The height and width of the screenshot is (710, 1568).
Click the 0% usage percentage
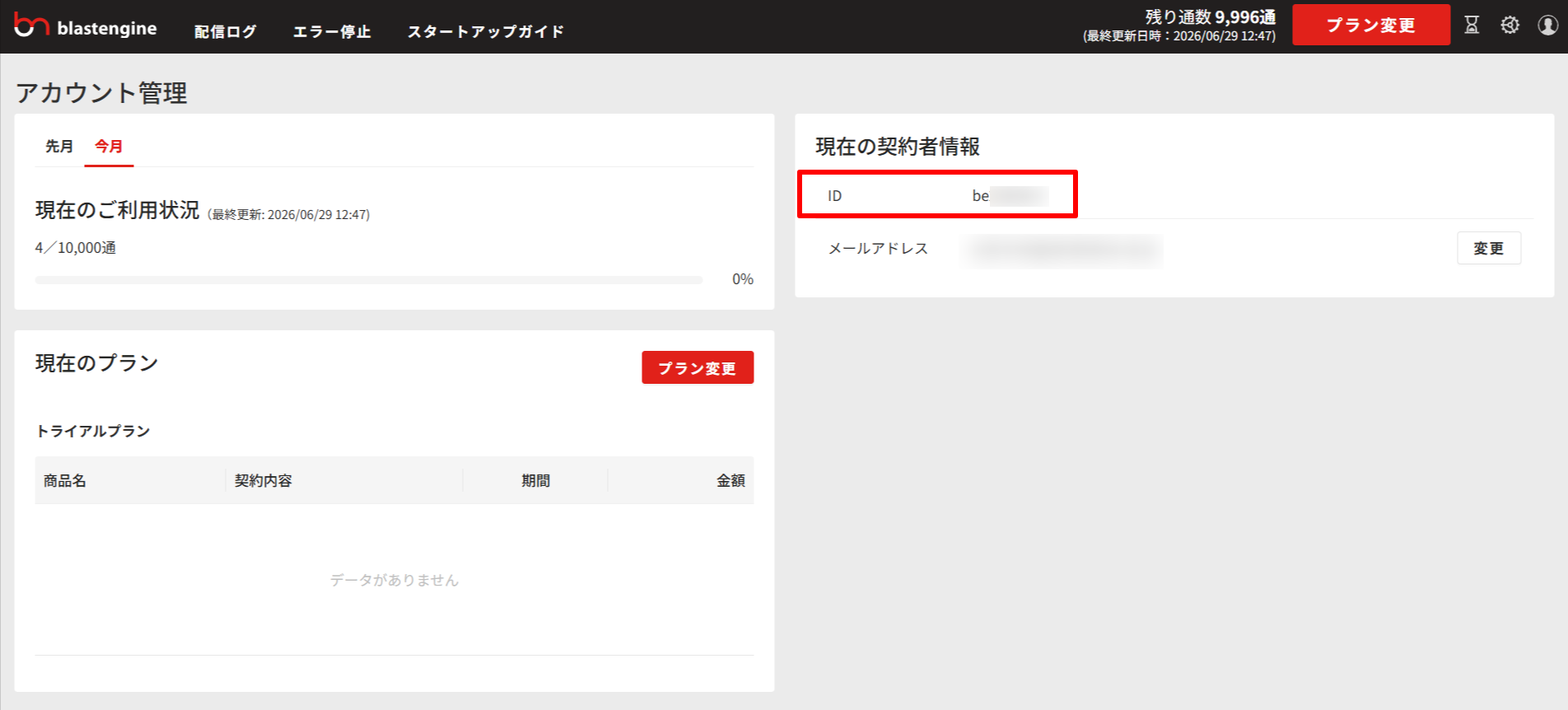pyautogui.click(x=743, y=279)
